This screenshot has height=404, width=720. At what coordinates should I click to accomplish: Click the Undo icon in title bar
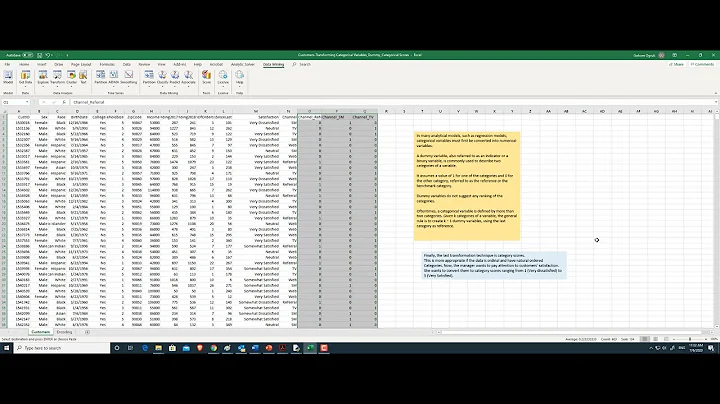47,55
